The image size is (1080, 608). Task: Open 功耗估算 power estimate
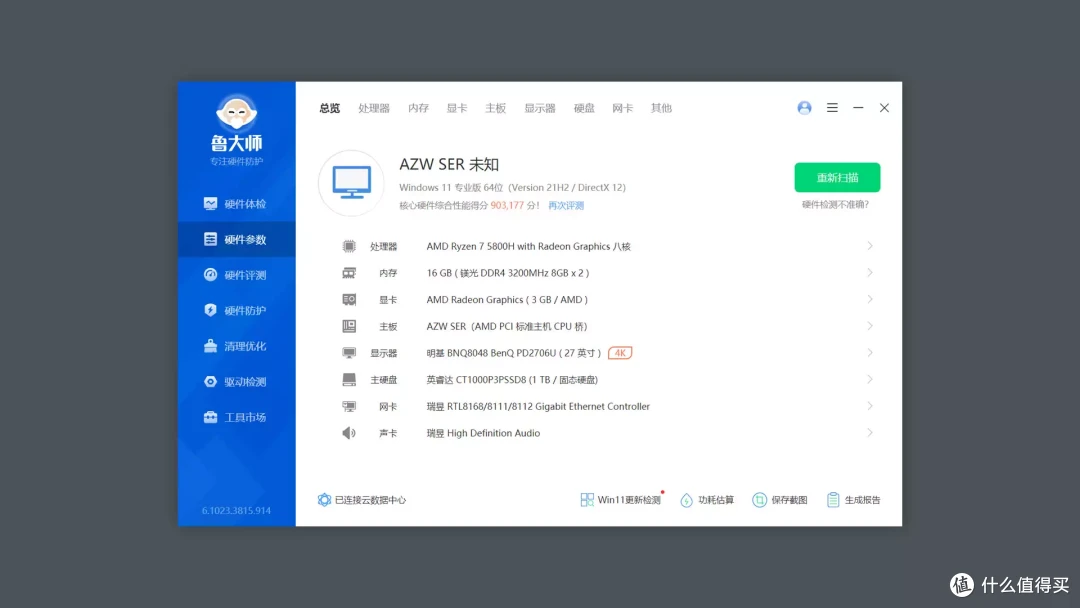click(x=707, y=500)
